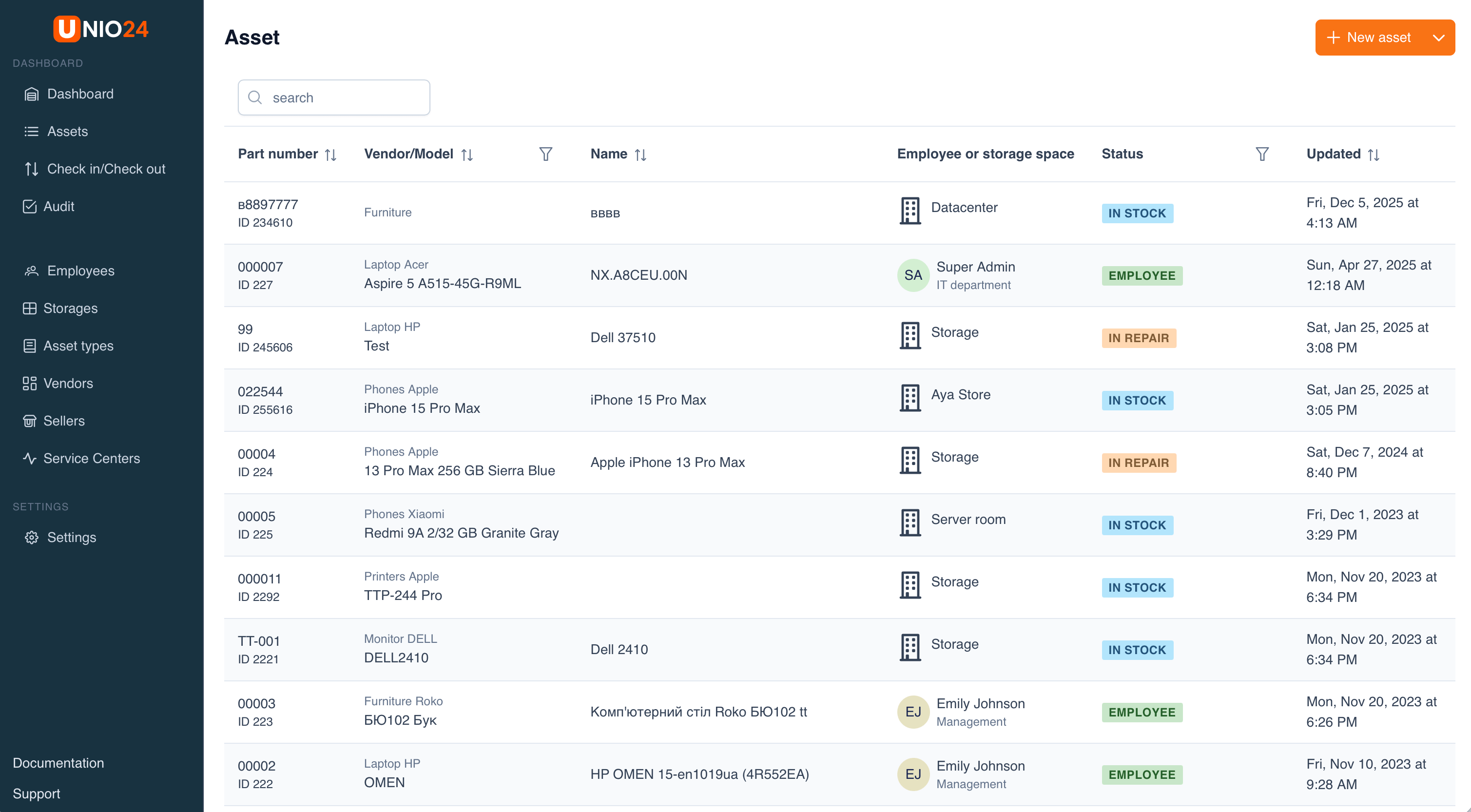Toggle sort order on the Name column

pos(640,155)
